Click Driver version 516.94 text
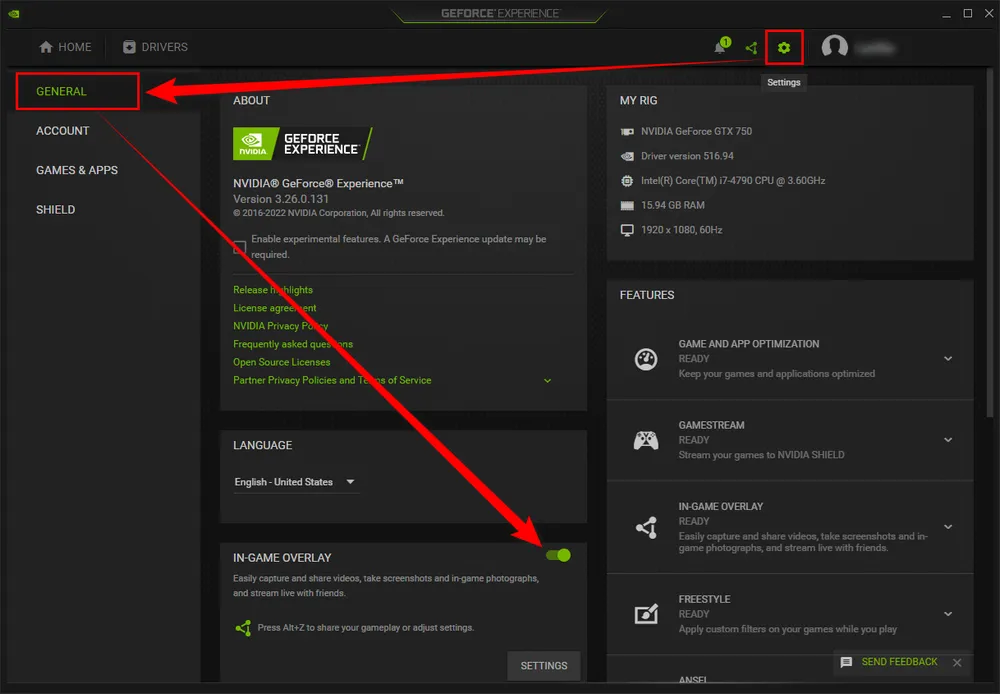The image size is (1000, 694). 687,156
